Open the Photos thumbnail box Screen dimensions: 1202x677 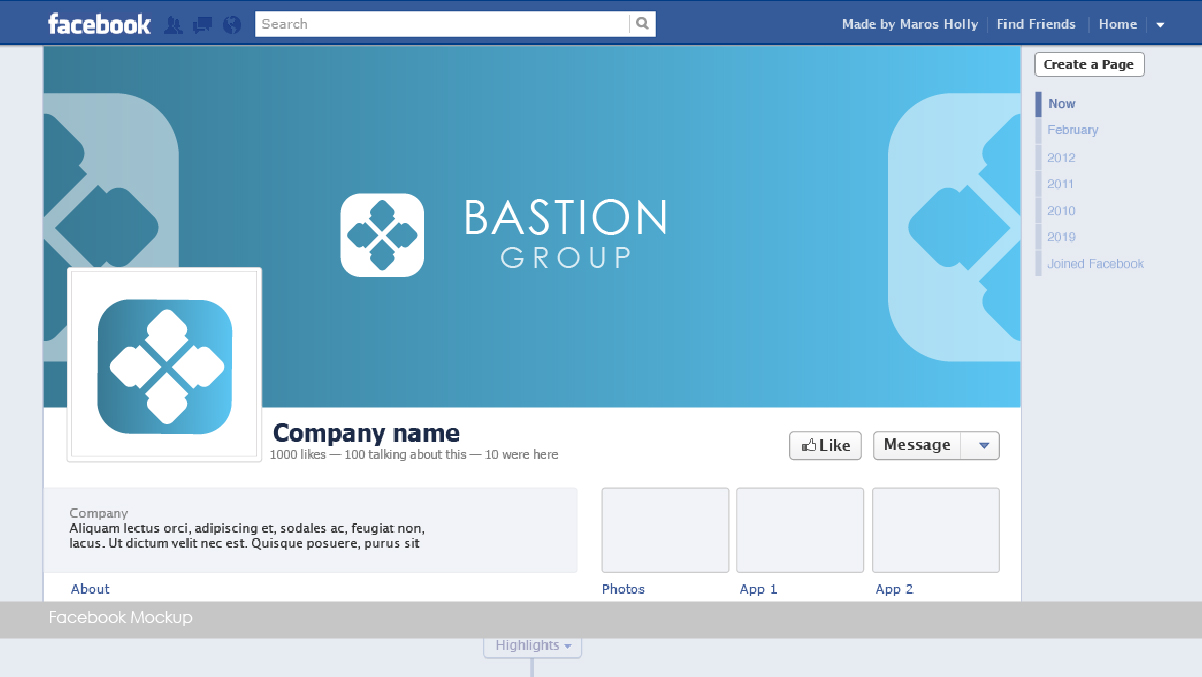665,530
